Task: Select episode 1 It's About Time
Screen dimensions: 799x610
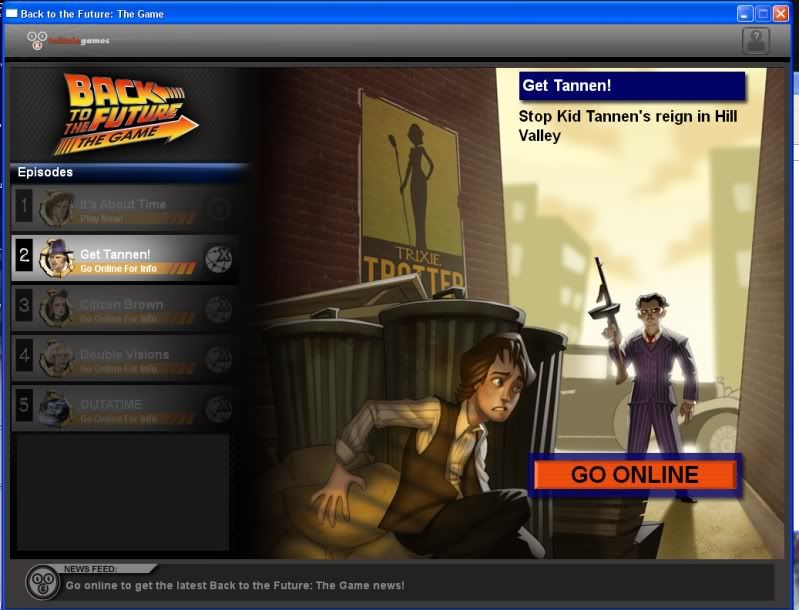Action: pyautogui.click(x=125, y=208)
